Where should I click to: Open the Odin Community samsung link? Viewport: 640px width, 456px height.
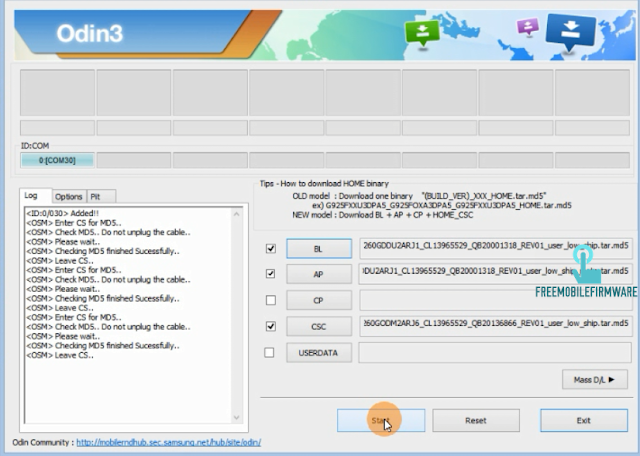click(169, 443)
